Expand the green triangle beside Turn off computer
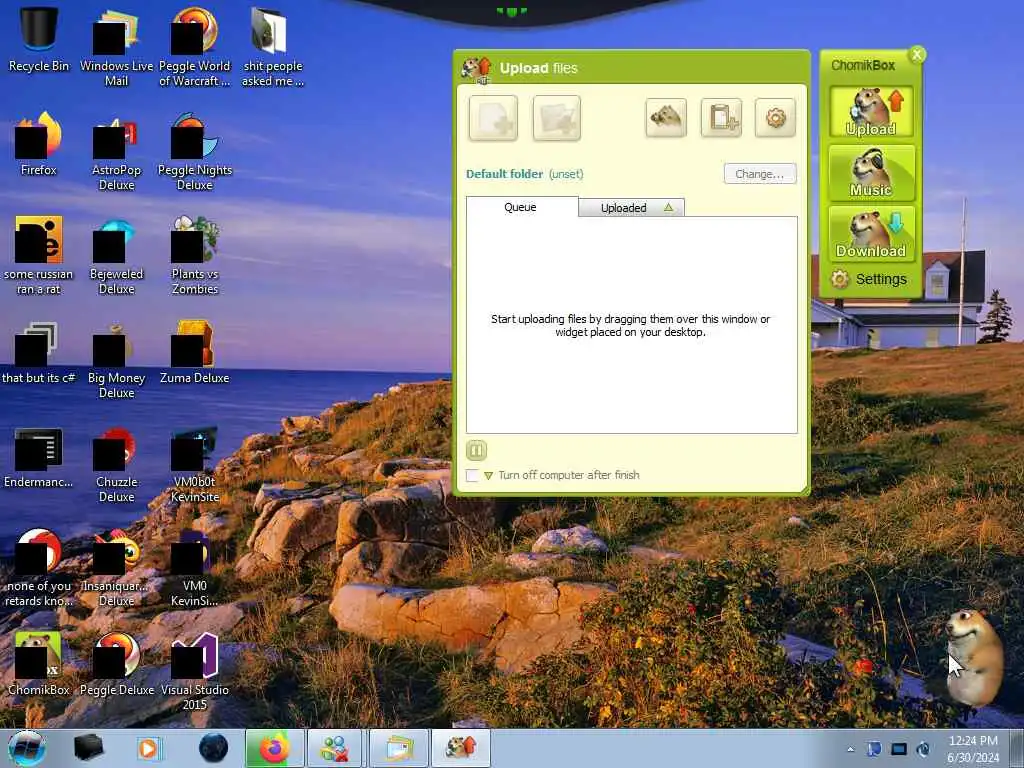Viewport: 1024px width, 768px height. point(488,475)
